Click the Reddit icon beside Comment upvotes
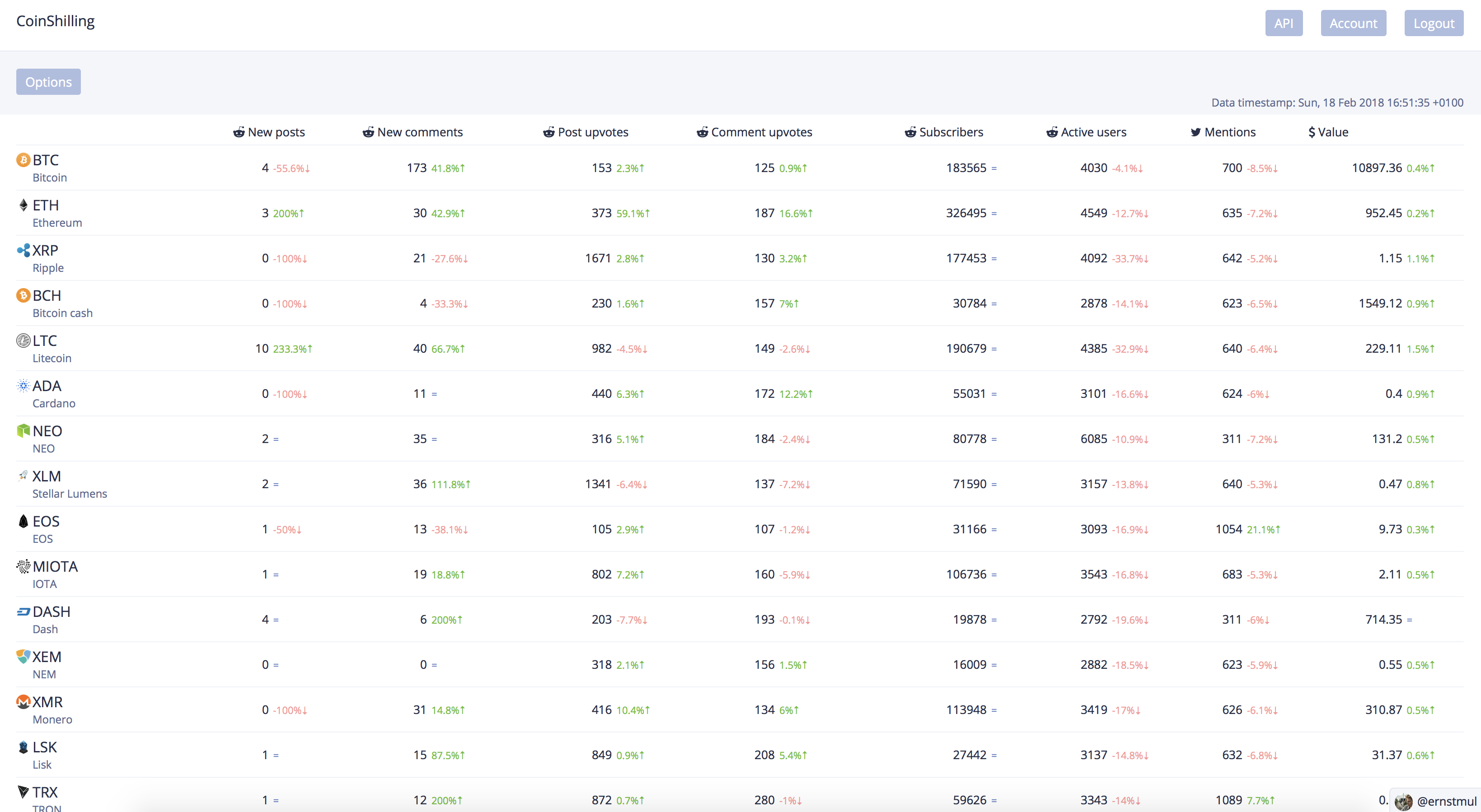1481x812 pixels. point(702,132)
